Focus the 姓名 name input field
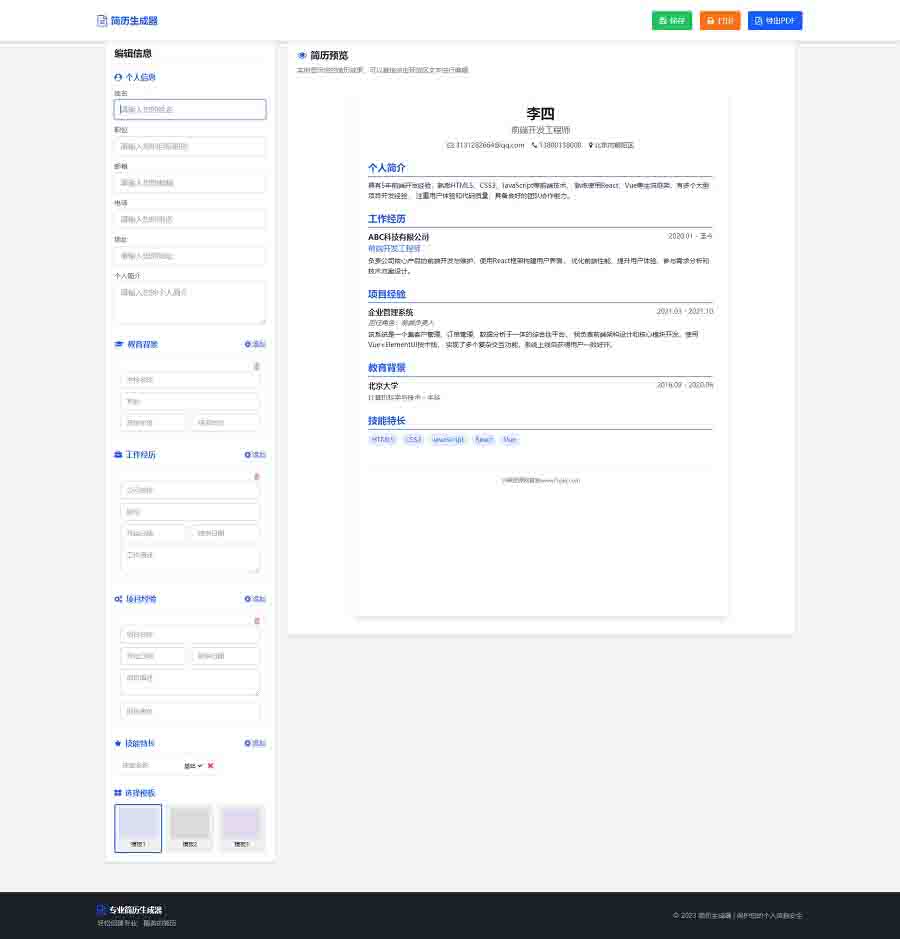 point(190,109)
